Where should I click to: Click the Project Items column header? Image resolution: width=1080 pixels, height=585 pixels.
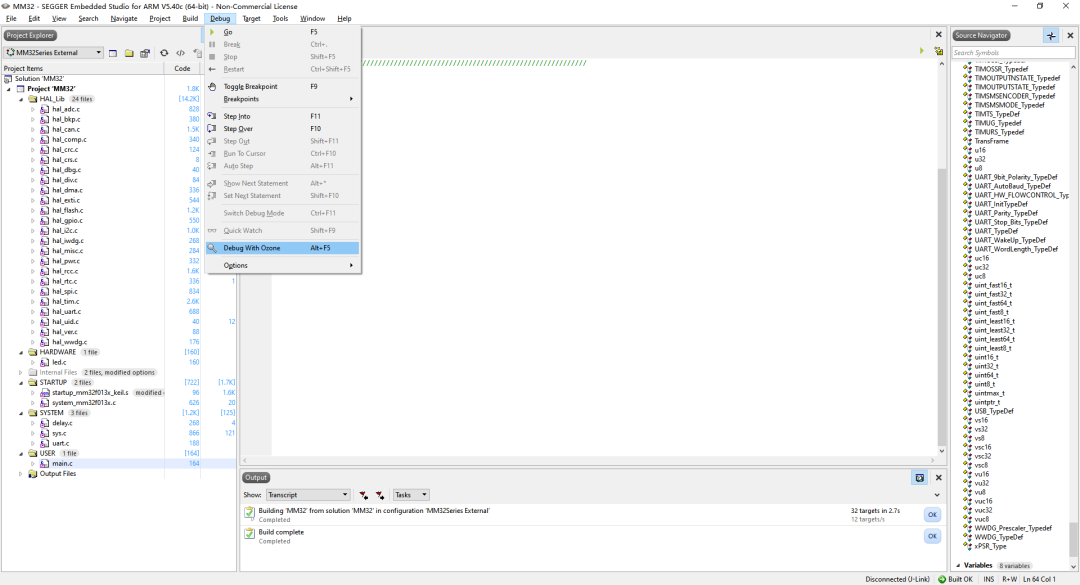click(83, 68)
